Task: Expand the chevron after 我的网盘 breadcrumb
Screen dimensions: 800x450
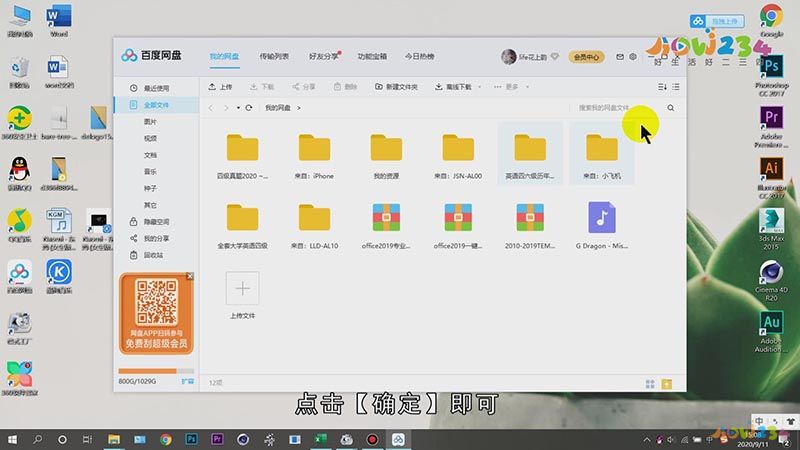Action: coord(299,108)
